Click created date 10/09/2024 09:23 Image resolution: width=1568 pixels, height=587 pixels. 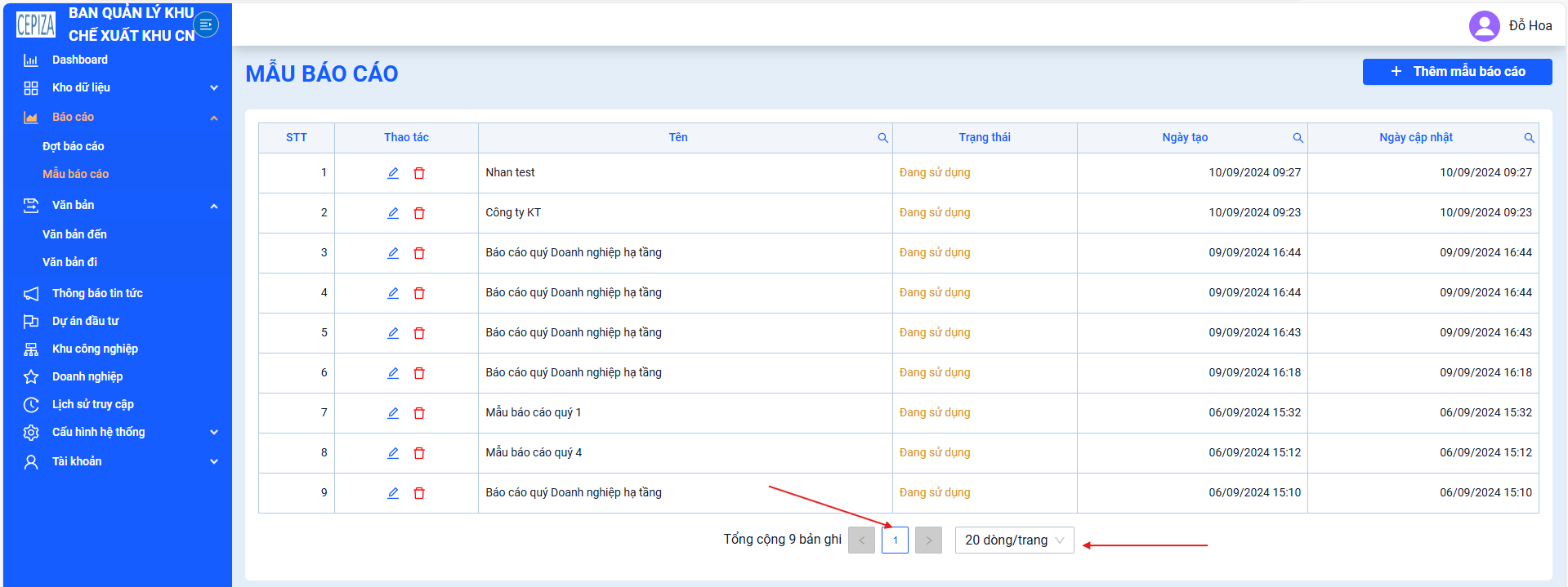[x=1254, y=213]
